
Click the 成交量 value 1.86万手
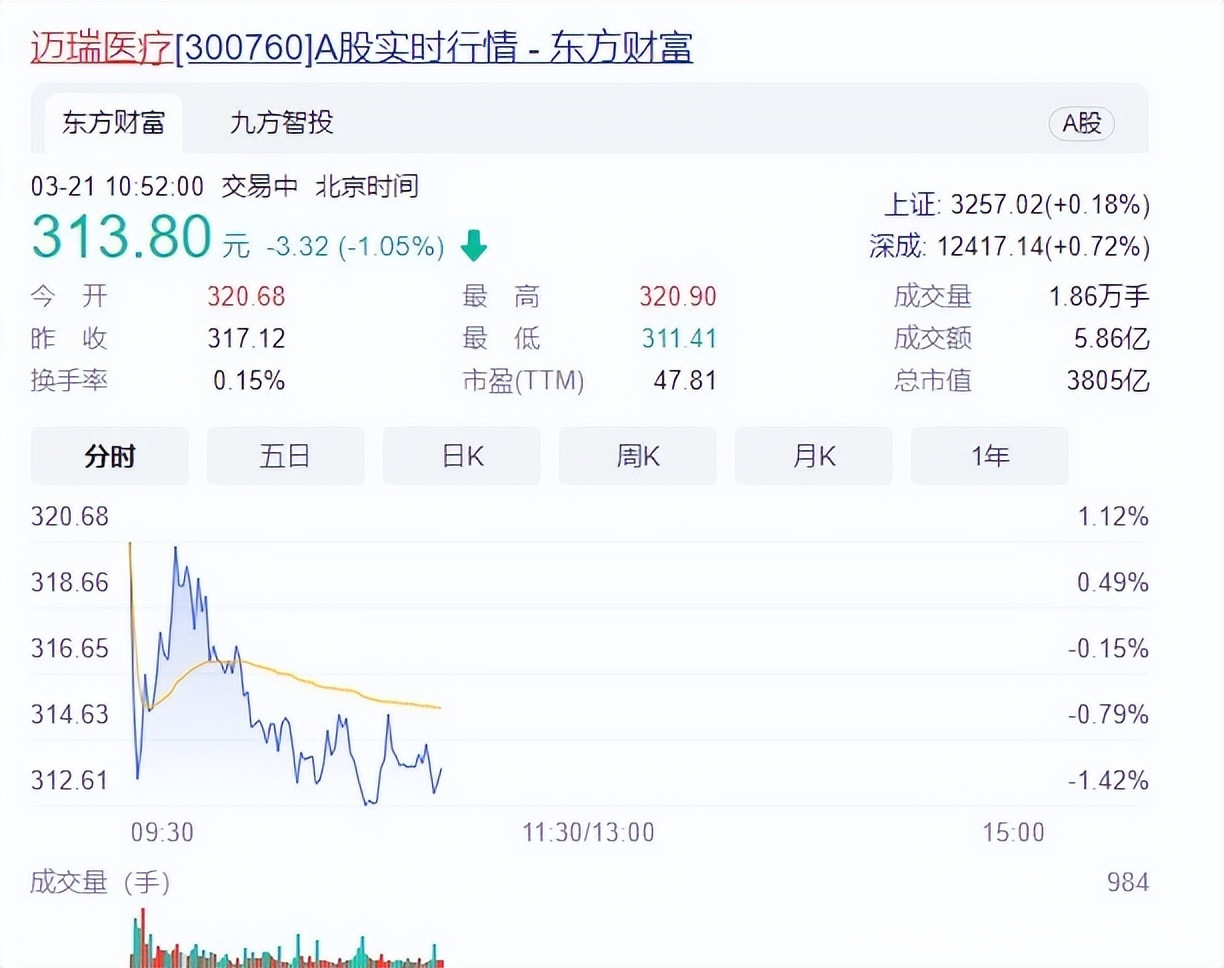(1100, 296)
